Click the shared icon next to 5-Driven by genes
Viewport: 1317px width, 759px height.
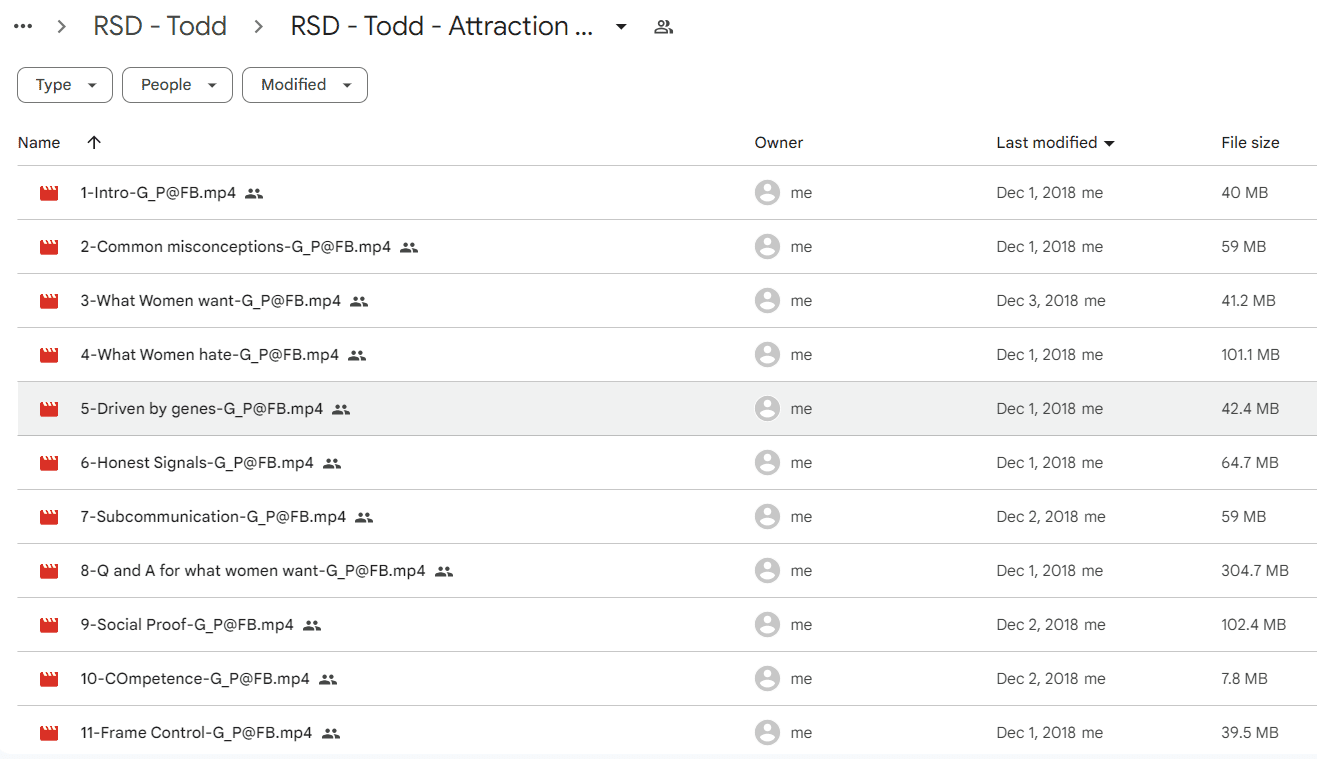coord(341,409)
